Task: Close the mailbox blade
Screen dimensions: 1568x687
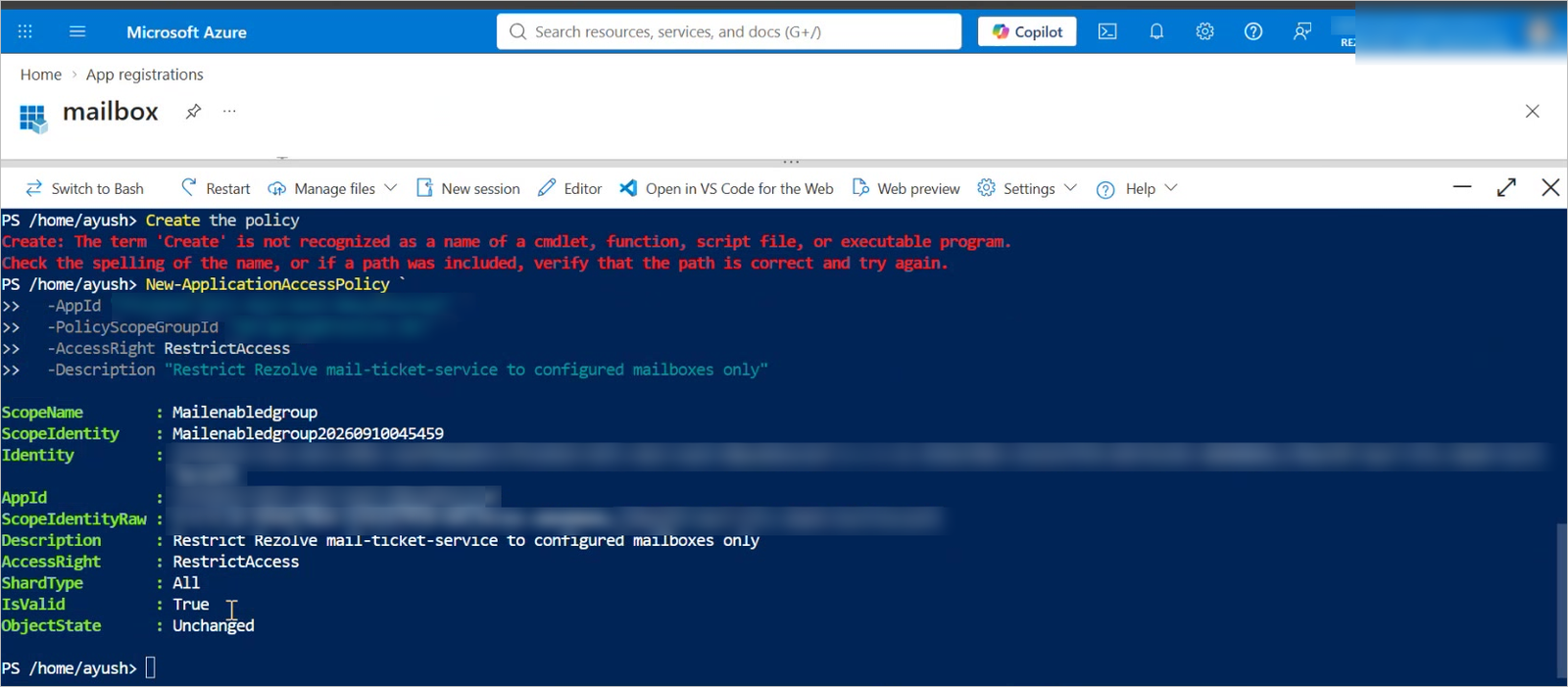Action: coord(1532,111)
